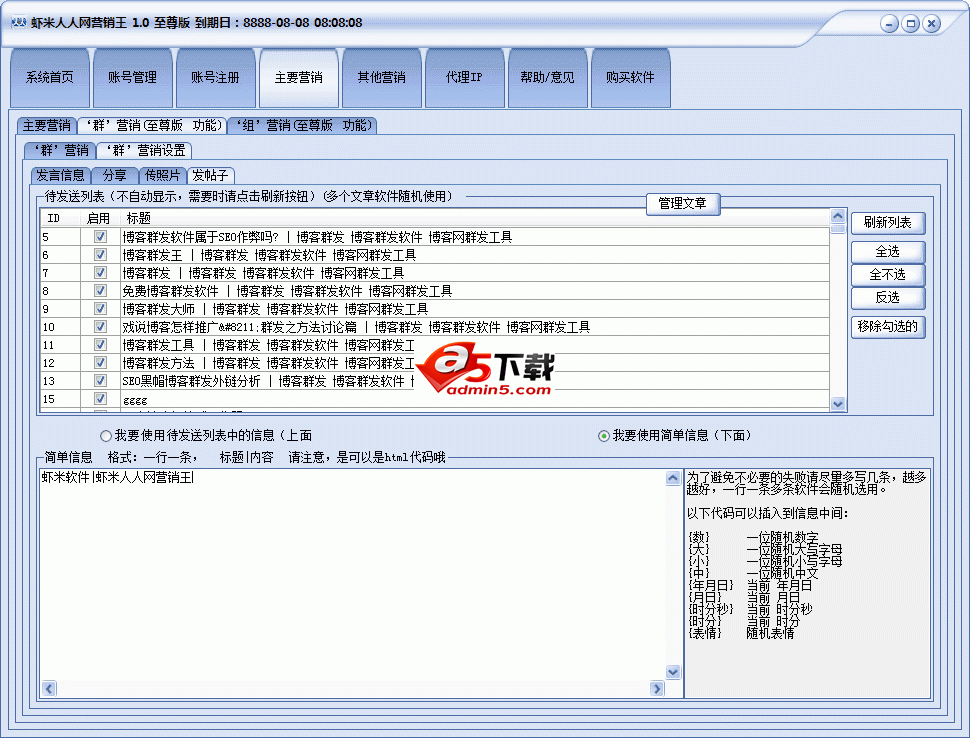Select the '群' 营销 inner tab
Image resolution: width=970 pixels, height=738 pixels.
tap(60, 150)
